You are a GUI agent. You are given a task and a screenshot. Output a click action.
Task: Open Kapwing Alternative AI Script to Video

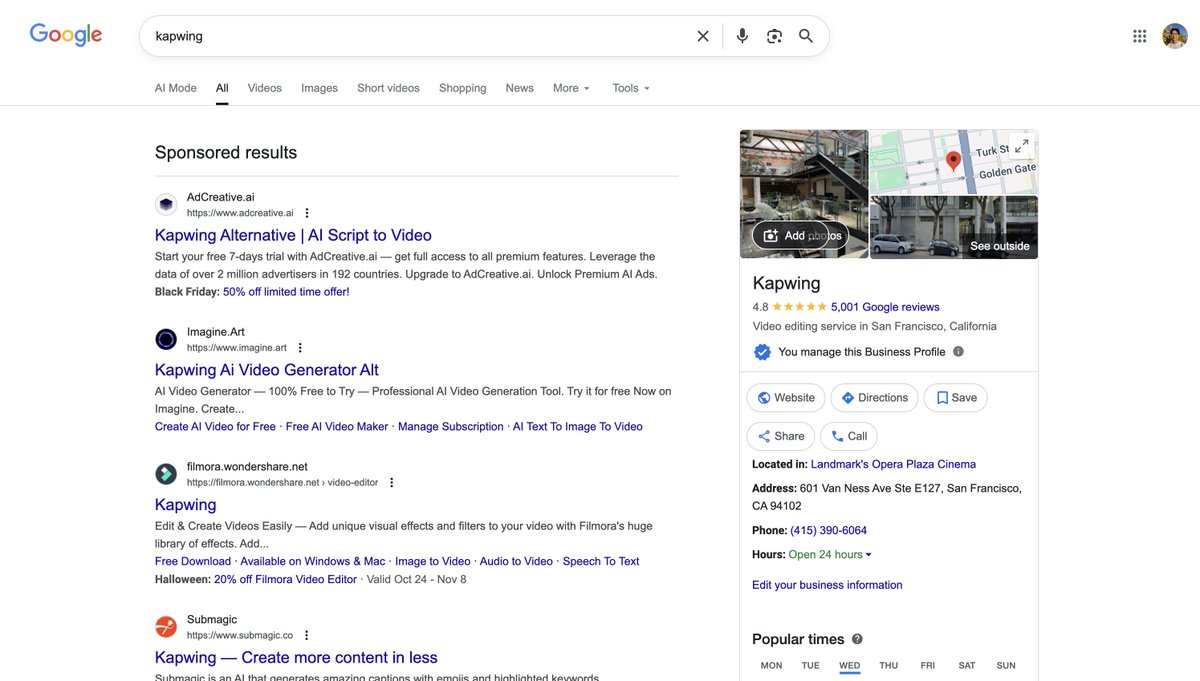(x=293, y=235)
